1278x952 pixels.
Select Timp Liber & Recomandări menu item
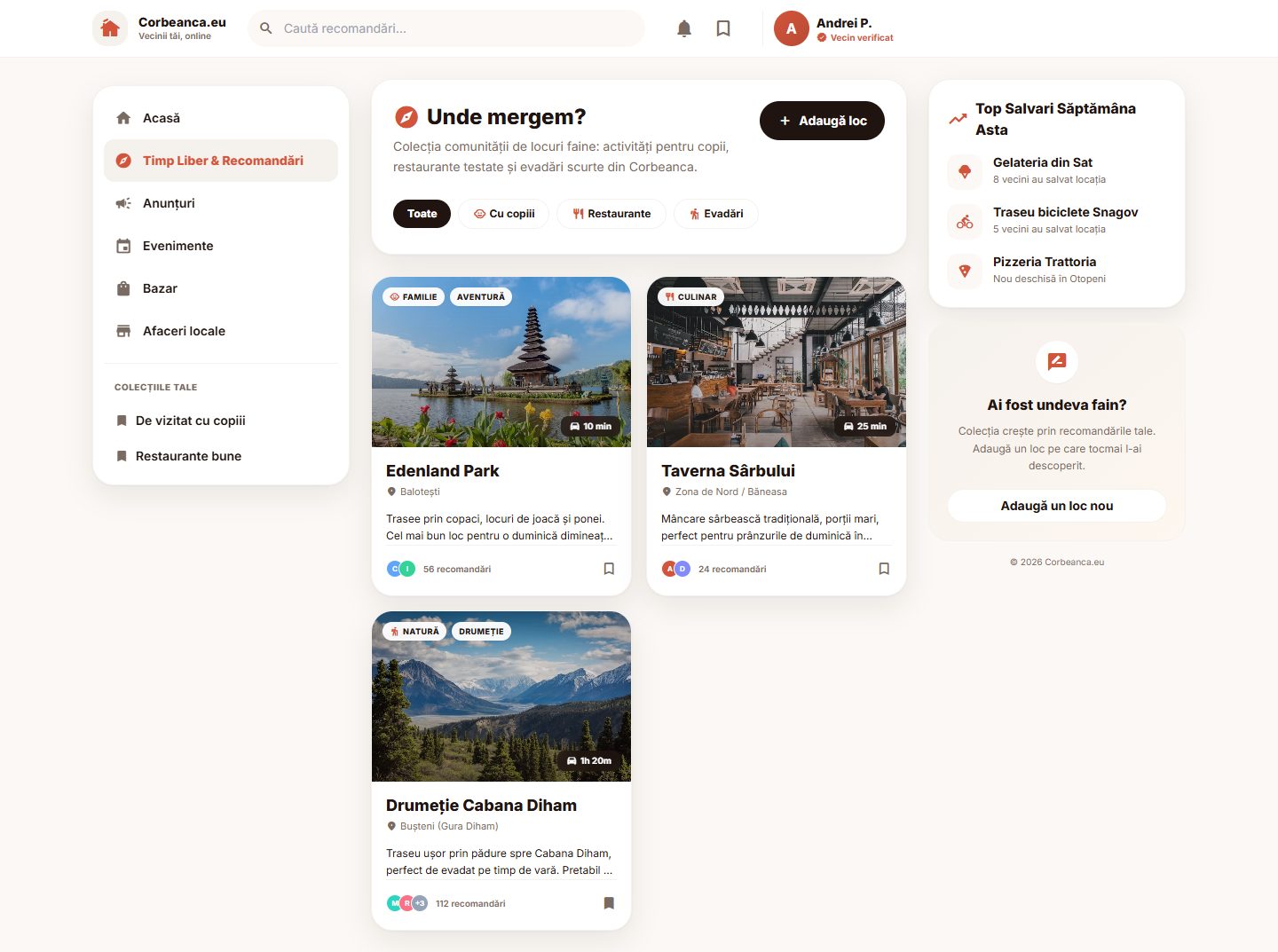[221, 161]
